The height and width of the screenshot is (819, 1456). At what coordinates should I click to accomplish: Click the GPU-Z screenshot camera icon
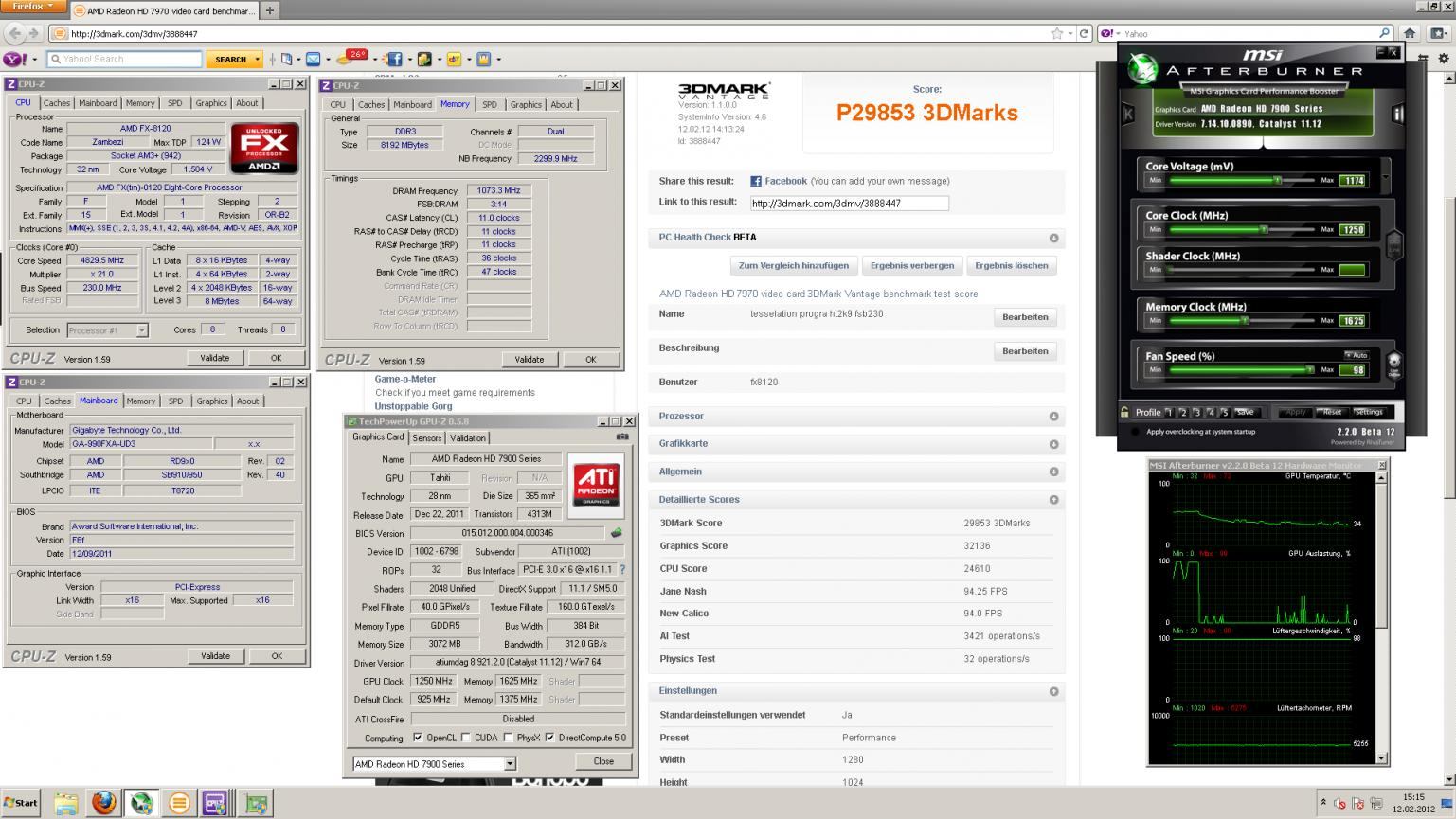tap(622, 436)
